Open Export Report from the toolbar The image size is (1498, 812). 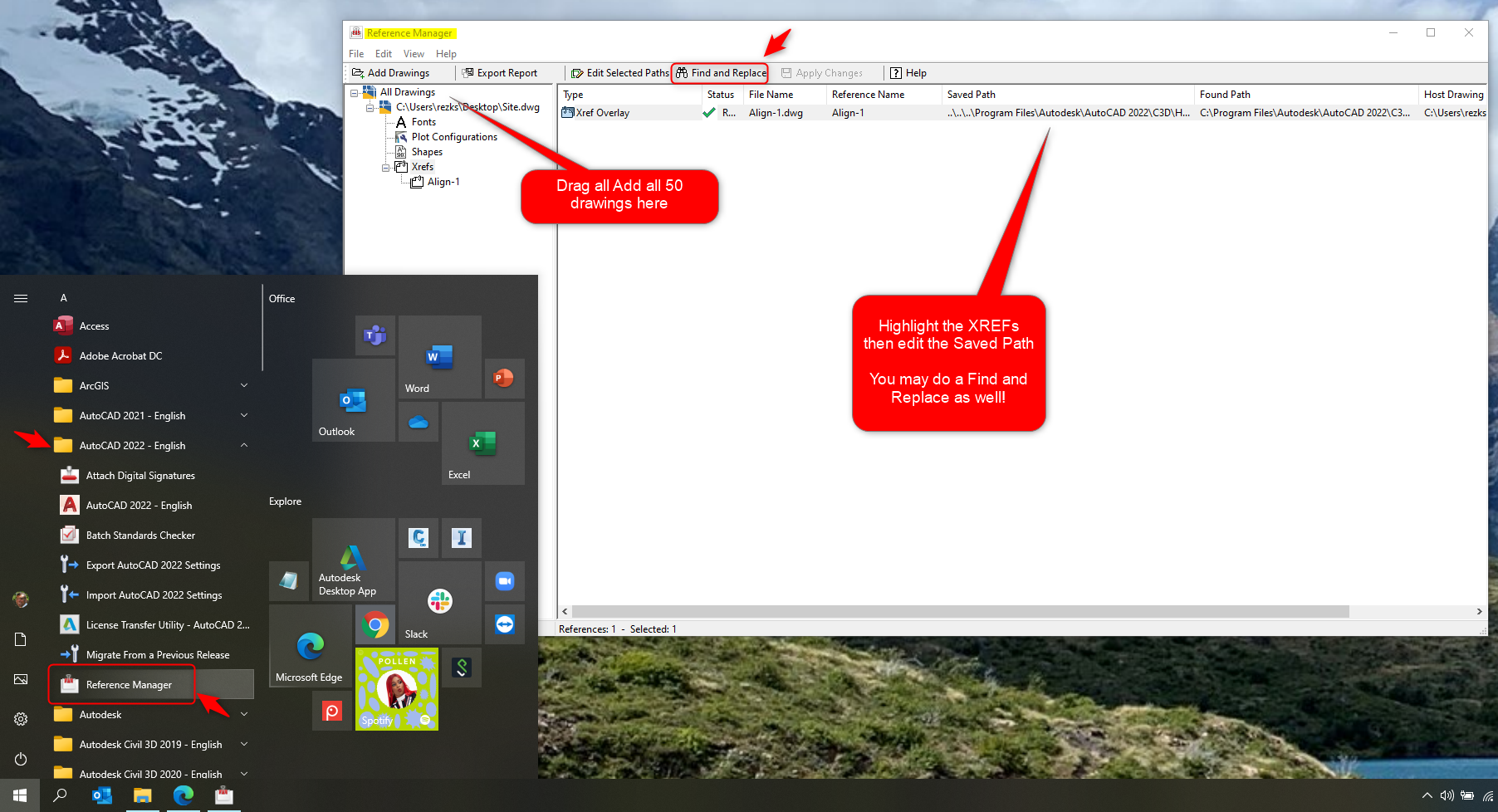click(501, 73)
